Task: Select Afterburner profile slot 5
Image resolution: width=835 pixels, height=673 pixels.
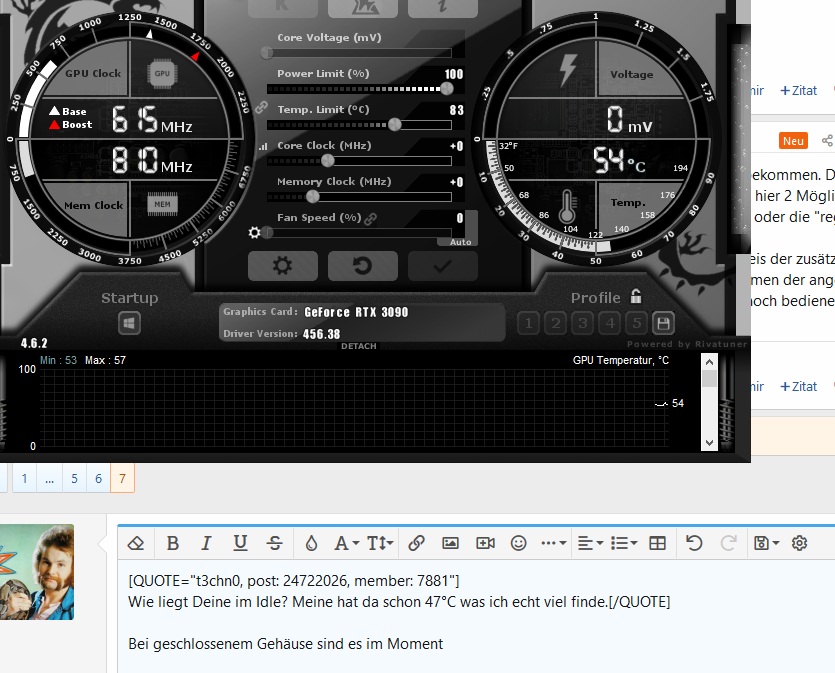Action: click(637, 323)
